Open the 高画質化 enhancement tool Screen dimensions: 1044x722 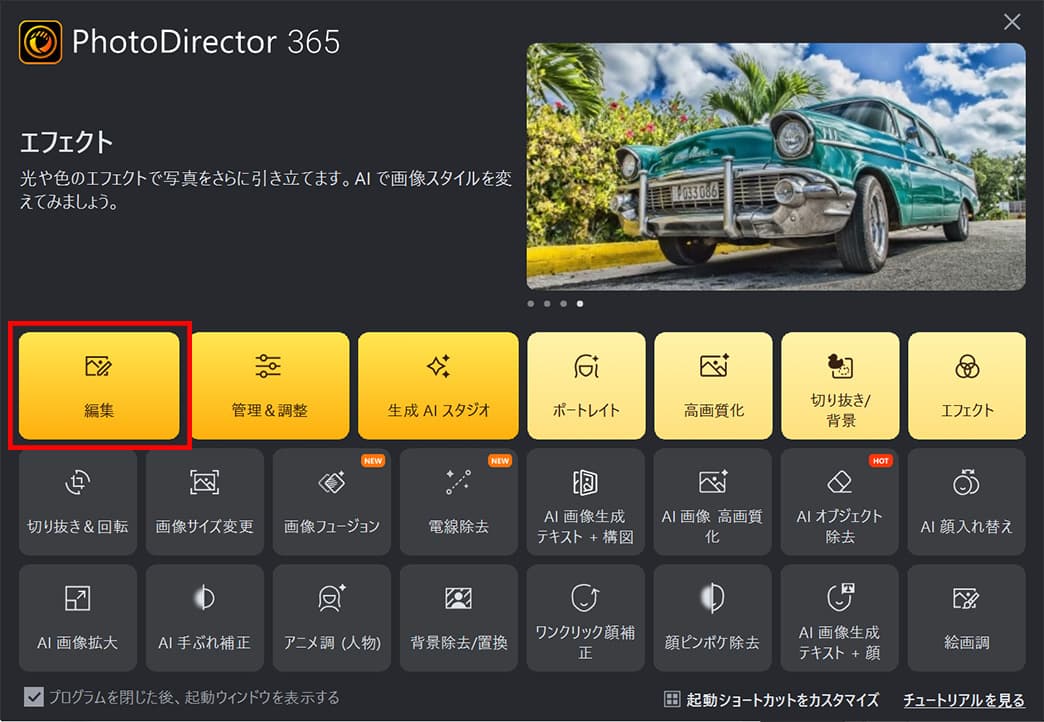[x=713, y=386]
